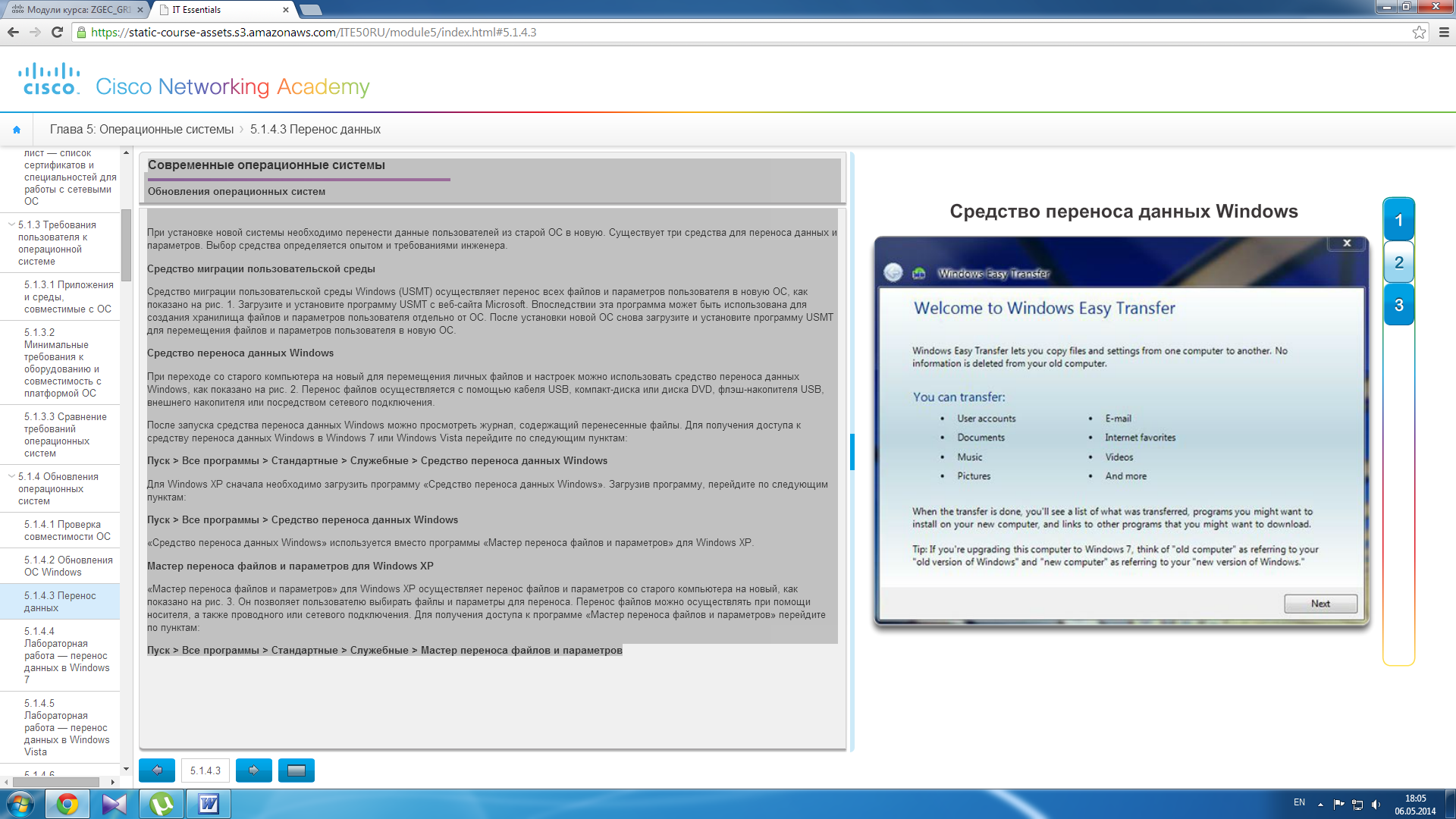Go back in the Chrome browser

coord(13,32)
